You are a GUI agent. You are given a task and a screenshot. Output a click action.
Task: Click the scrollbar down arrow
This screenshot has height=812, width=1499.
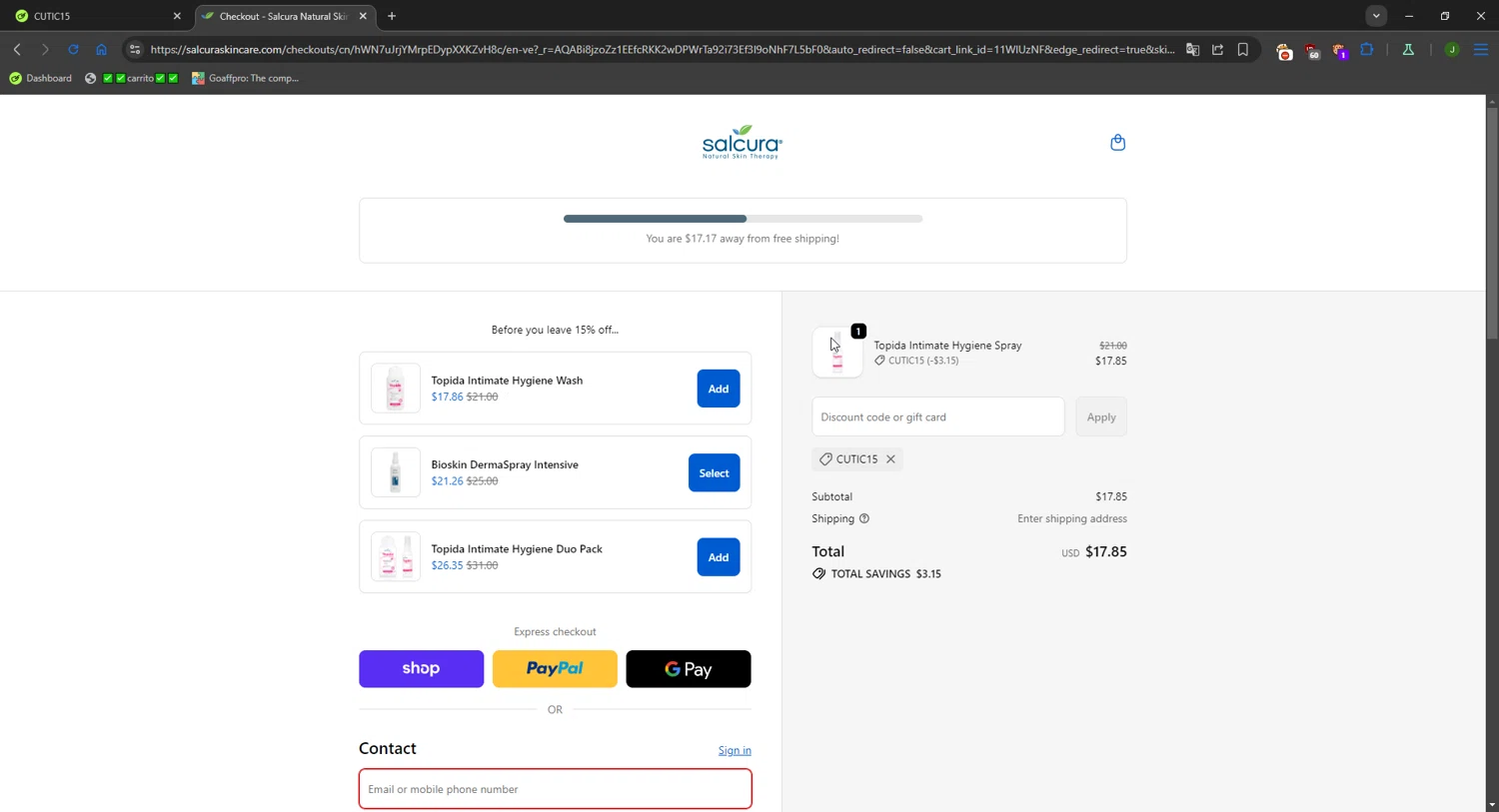(1492, 805)
